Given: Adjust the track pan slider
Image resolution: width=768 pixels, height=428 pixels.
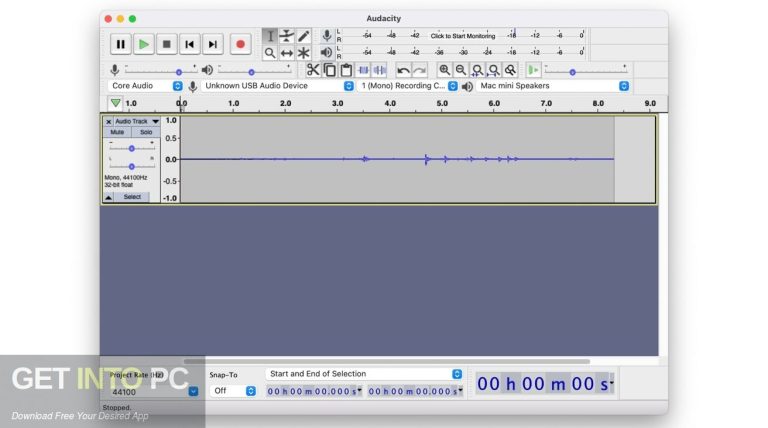Looking at the screenshot, I should point(131,166).
